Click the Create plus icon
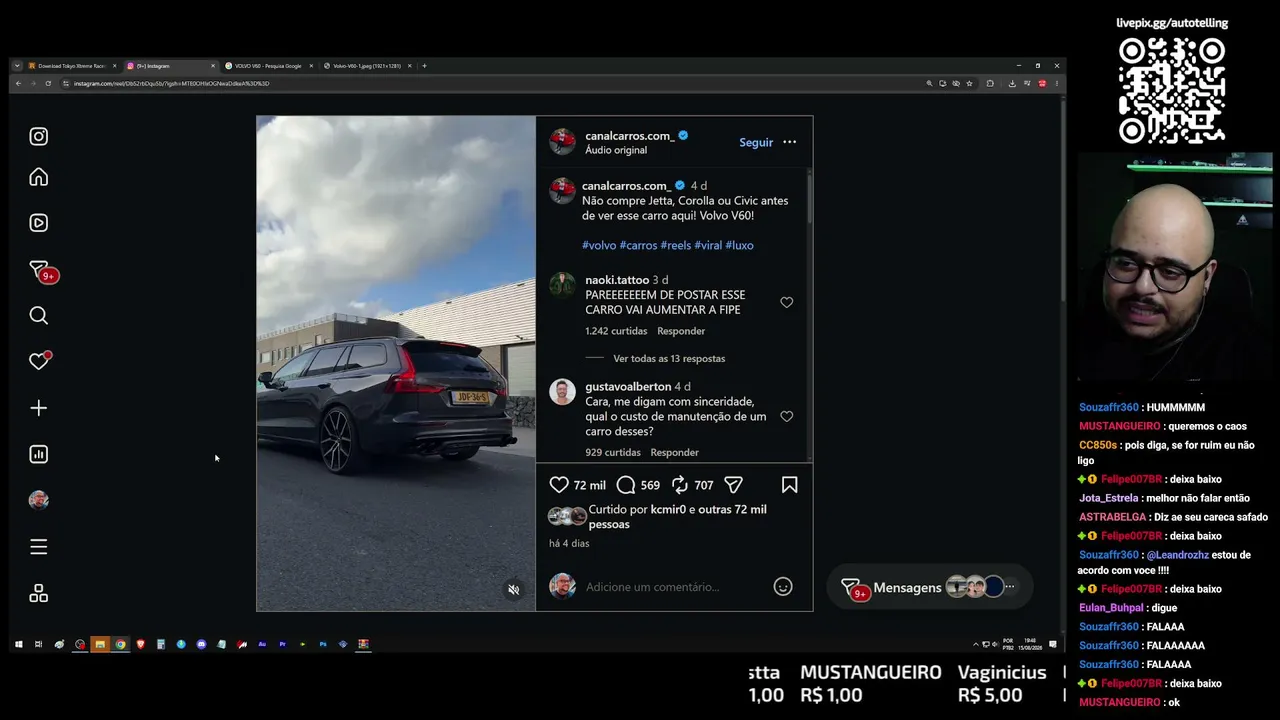This screenshot has height=720, width=1280. point(38,408)
